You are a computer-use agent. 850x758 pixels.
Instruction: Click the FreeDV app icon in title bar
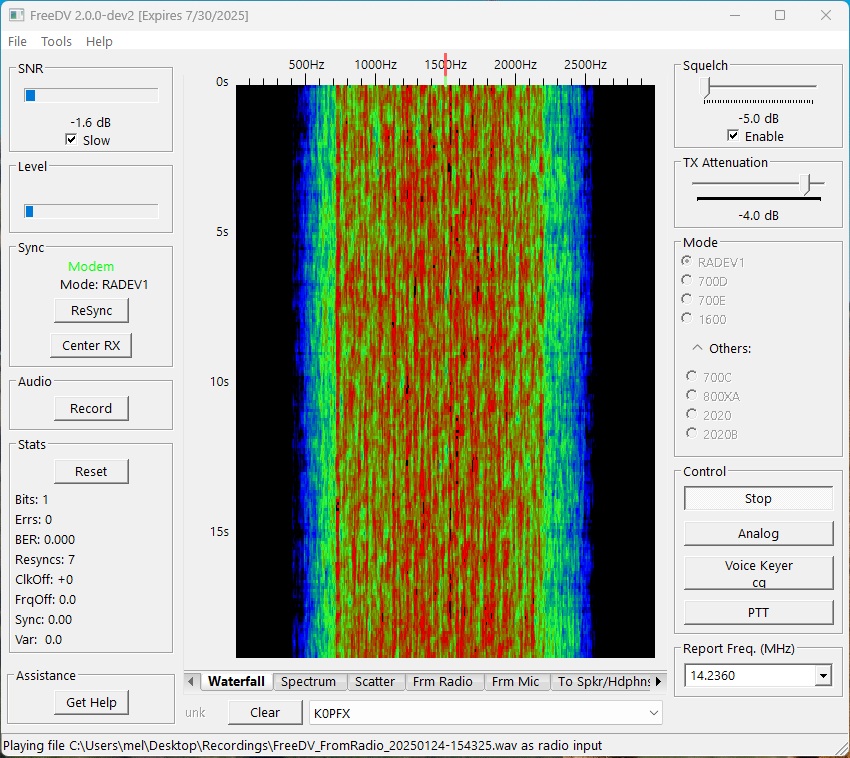tap(16, 15)
